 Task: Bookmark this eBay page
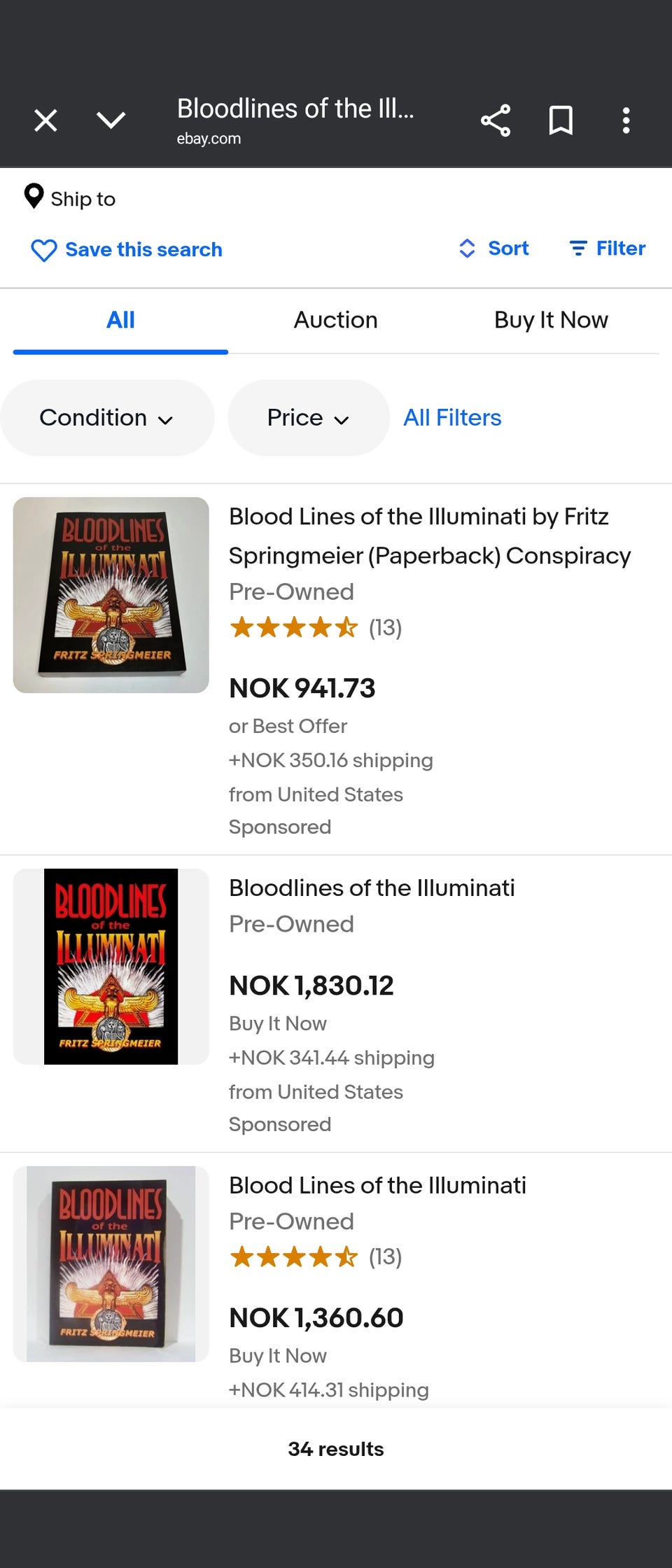[x=561, y=120]
